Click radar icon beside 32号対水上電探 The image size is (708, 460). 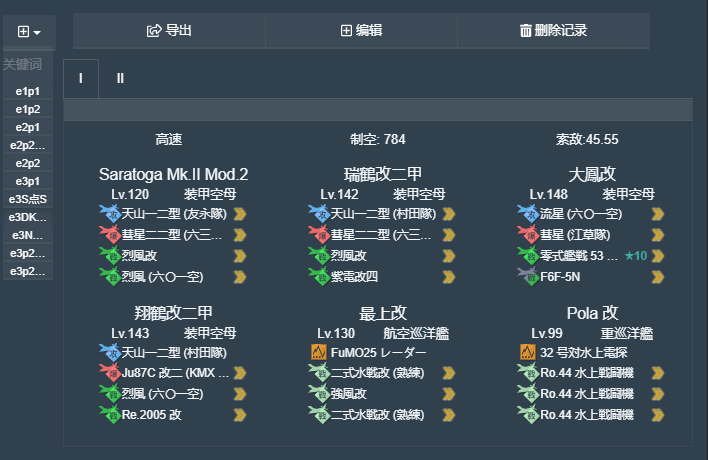(528, 352)
